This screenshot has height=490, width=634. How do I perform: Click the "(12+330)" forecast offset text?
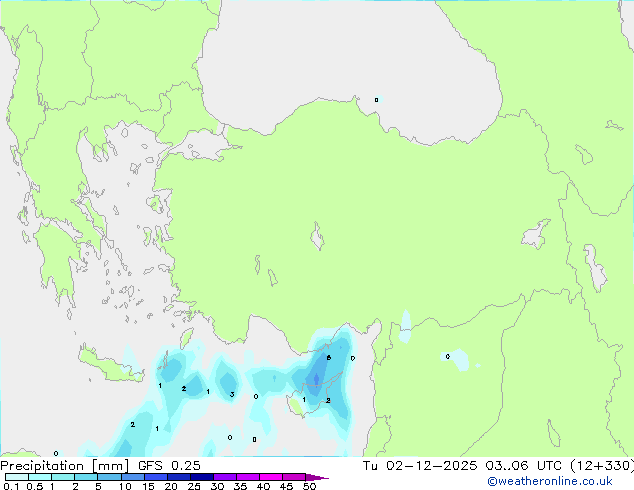(x=602, y=466)
